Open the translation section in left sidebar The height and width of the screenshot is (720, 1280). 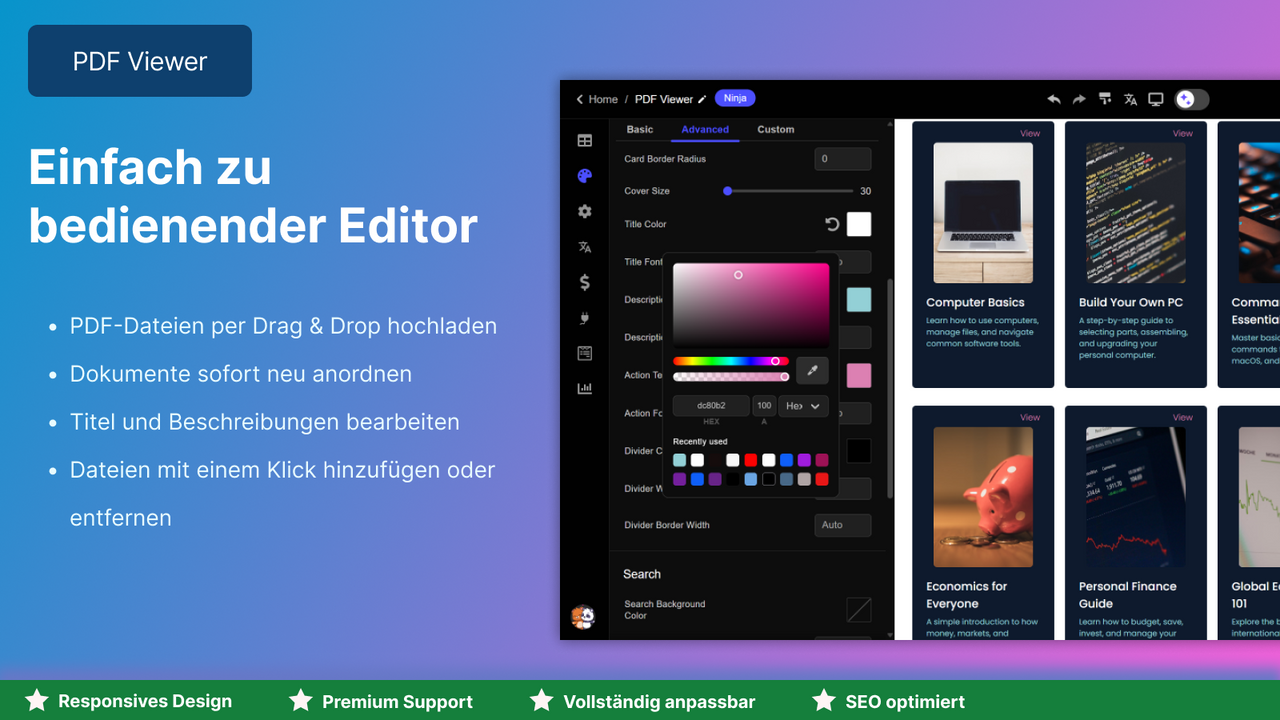point(585,247)
